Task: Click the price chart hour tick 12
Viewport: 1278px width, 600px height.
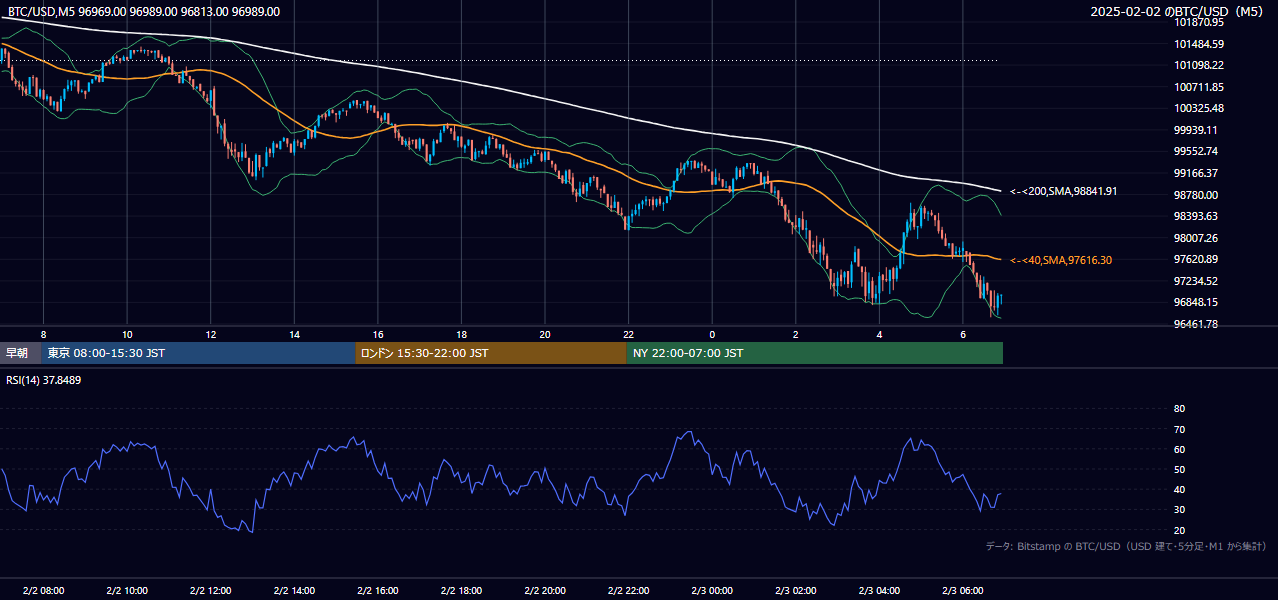Action: (210, 334)
